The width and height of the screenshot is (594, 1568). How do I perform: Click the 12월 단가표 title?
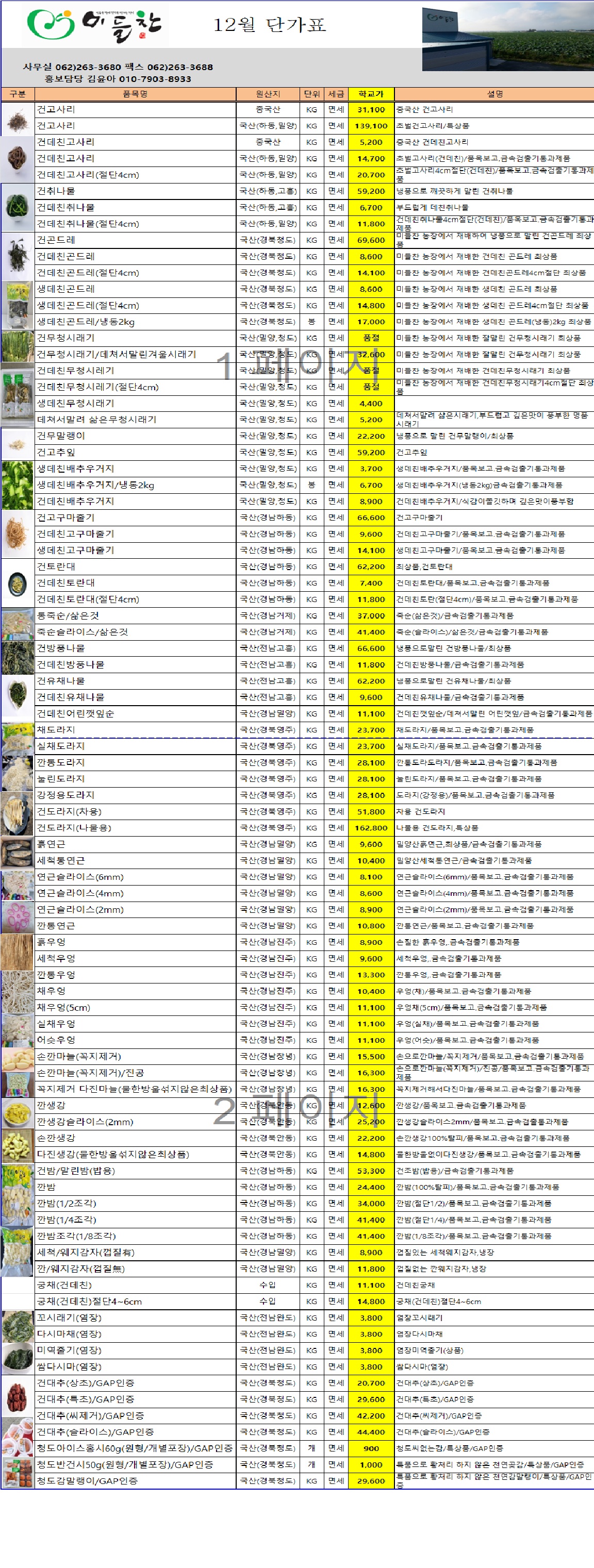point(269,25)
